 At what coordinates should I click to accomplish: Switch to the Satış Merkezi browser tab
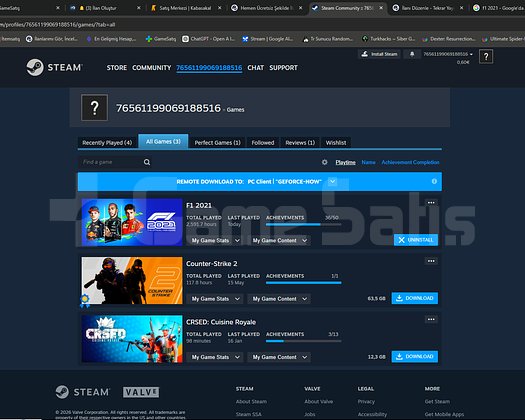(186, 8)
